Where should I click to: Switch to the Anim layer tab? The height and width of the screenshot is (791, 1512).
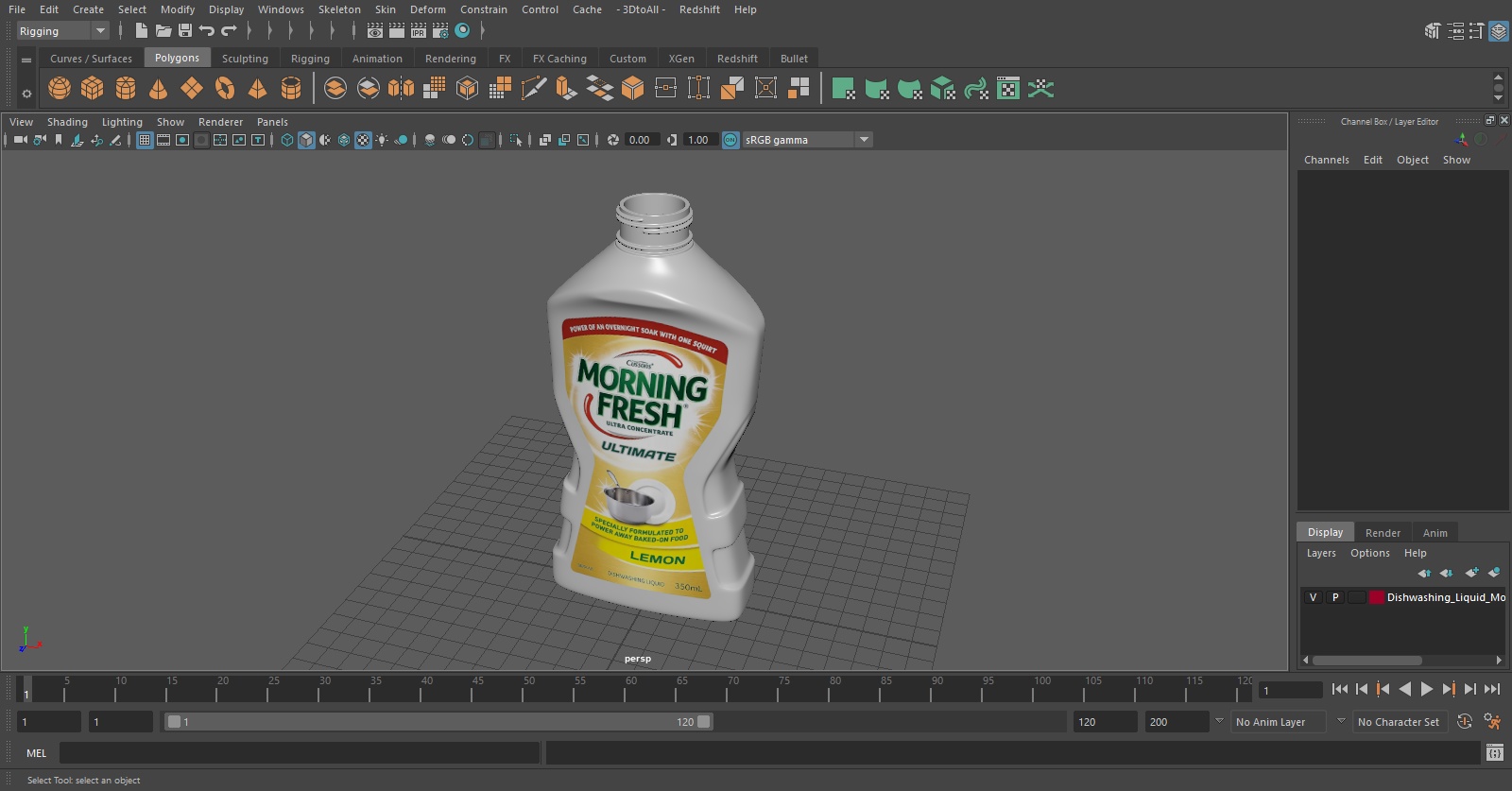(1435, 533)
